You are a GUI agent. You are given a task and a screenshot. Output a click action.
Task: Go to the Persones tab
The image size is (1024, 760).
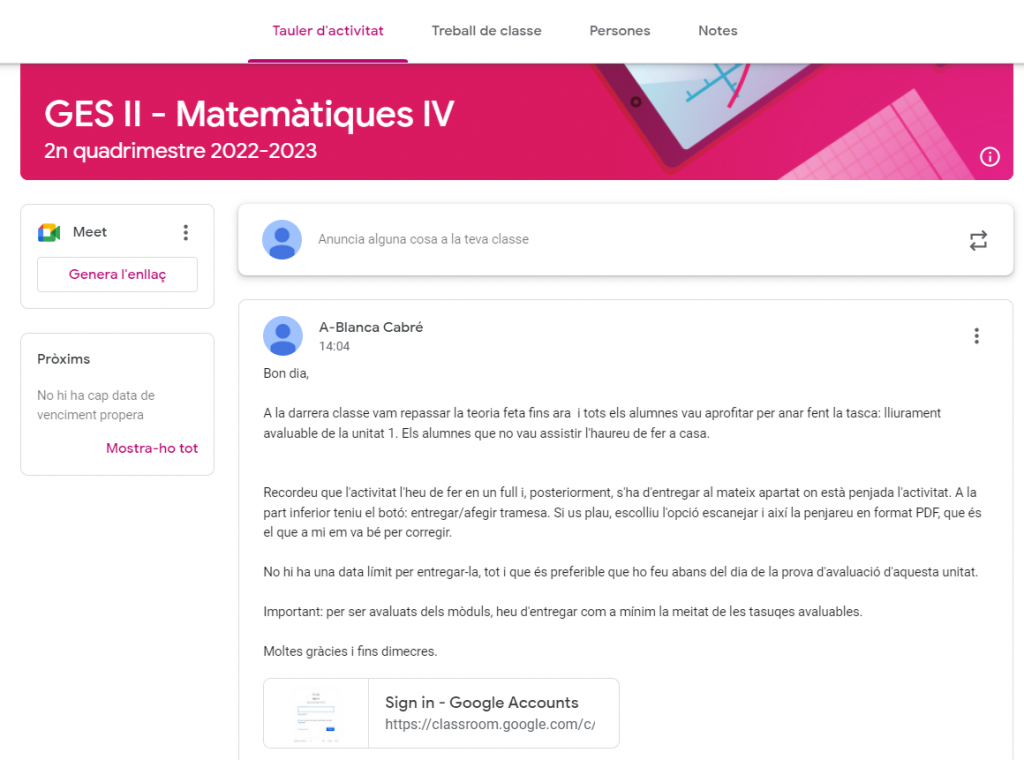pos(619,31)
